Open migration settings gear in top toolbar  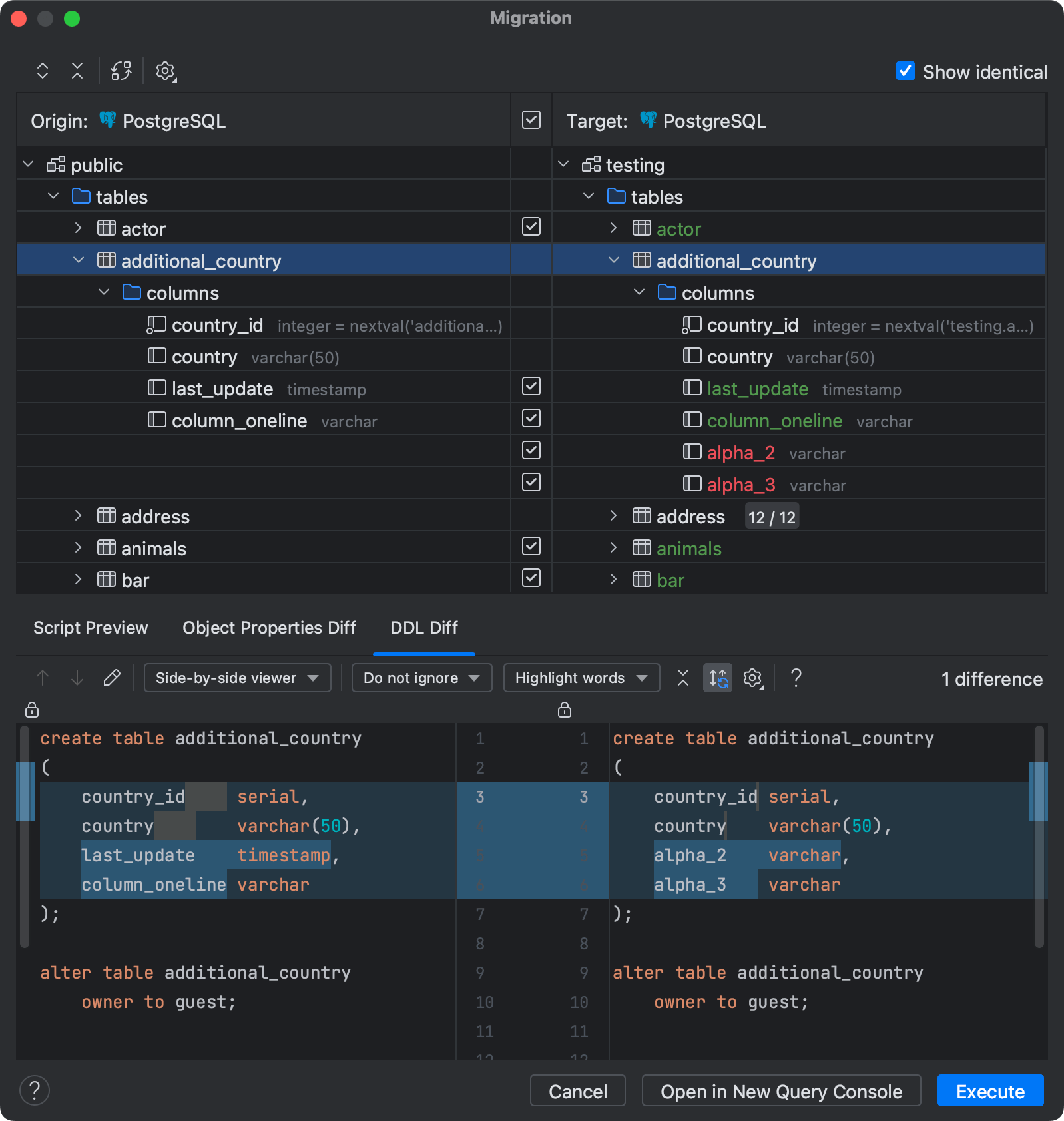click(166, 71)
